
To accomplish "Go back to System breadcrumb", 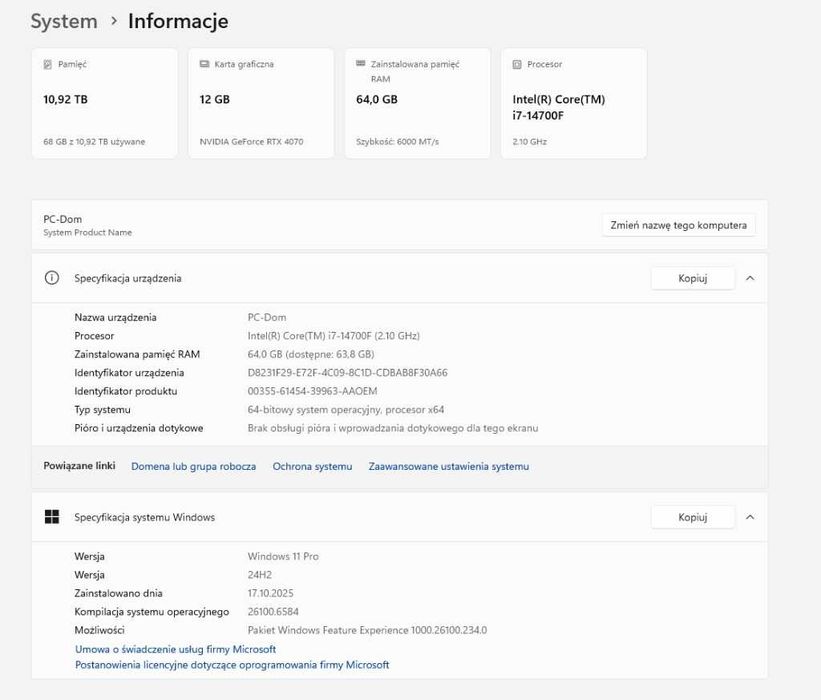I will click(x=64, y=21).
